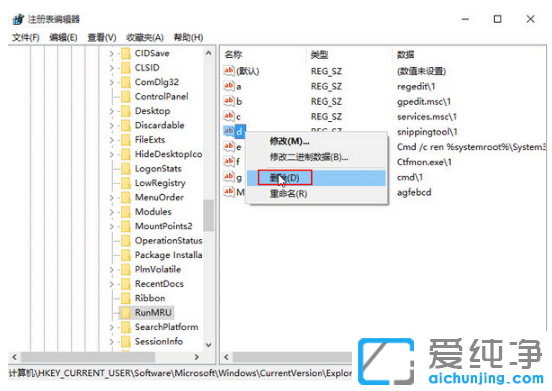Viewport: 552px width, 391px height.
Task: Select the HideDesktopIco tree item
Action: (x=168, y=154)
